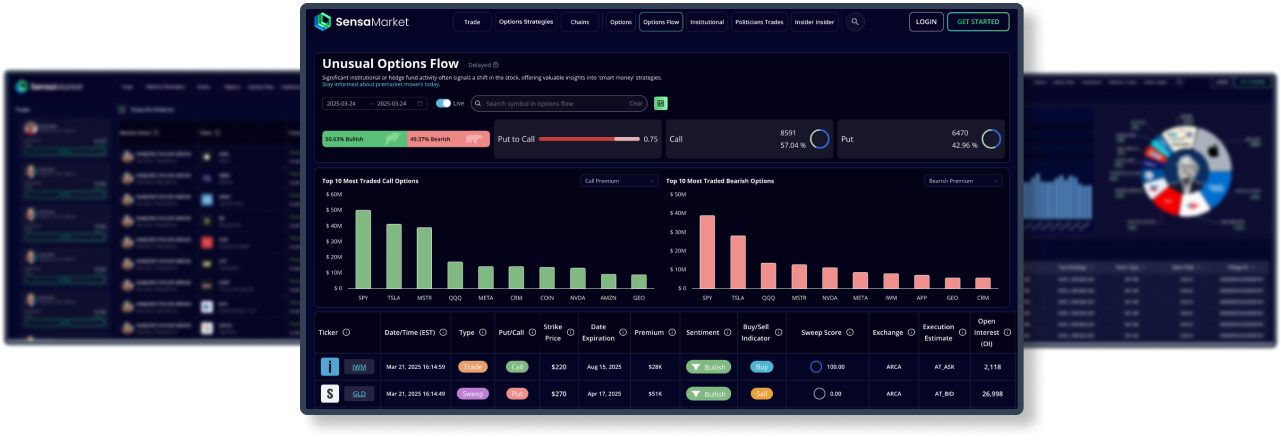Click the Bullish sentiment button in GLD row
The image size is (1281, 440).
click(709, 394)
